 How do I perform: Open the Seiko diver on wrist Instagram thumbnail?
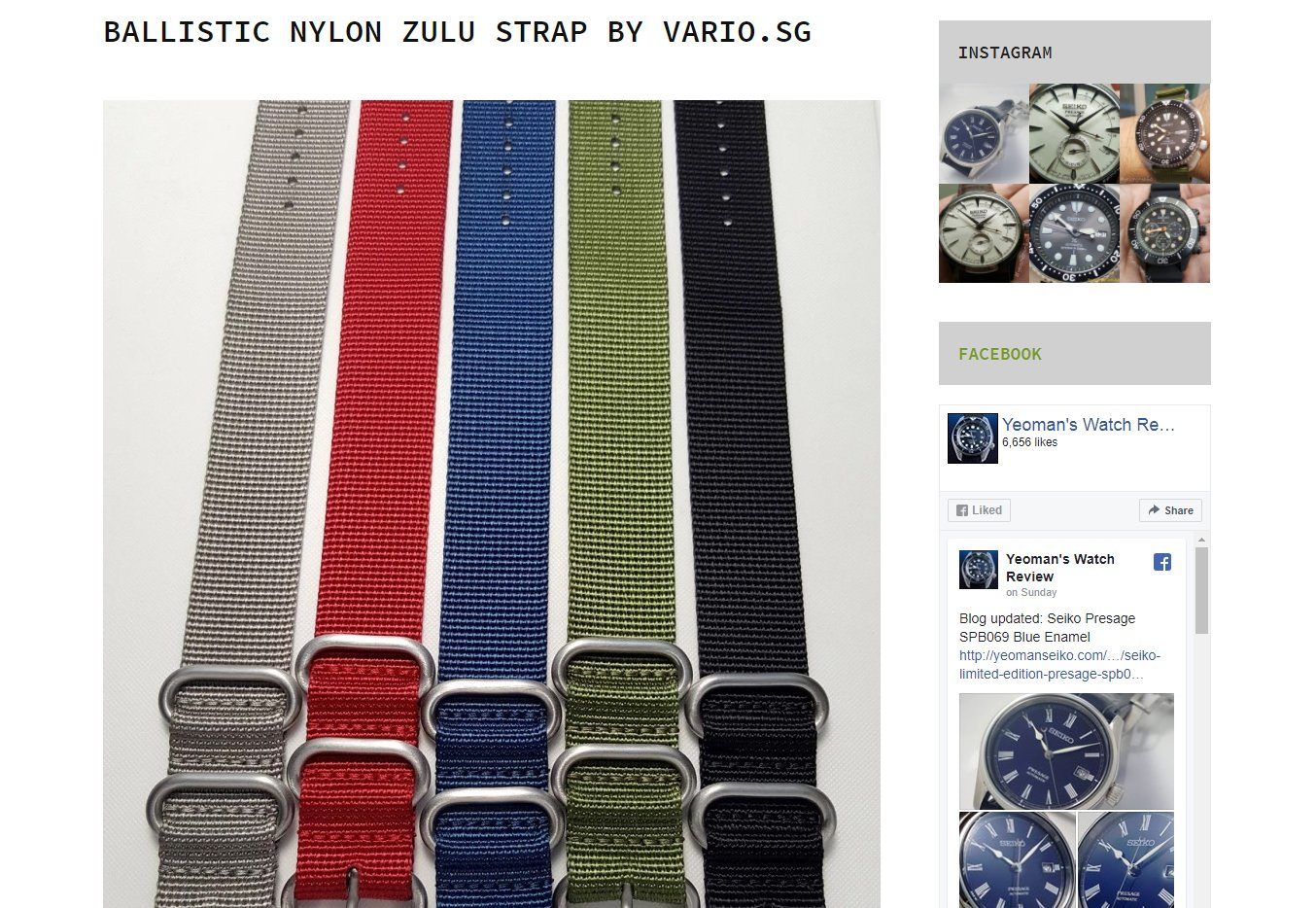pos(1164,133)
